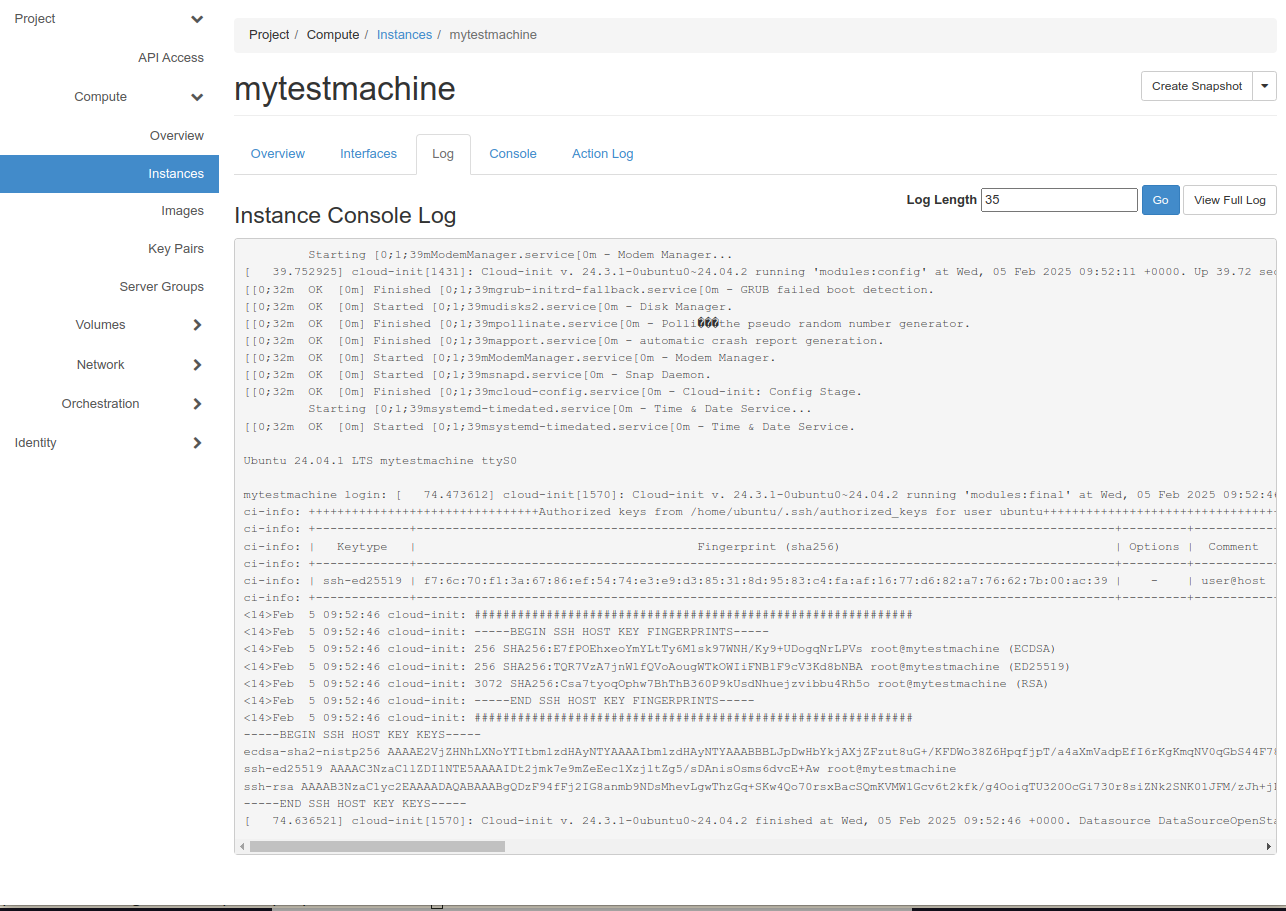This screenshot has width=1286, height=911.
Task: Expand the Volumes section chevron
Action: tap(197, 325)
